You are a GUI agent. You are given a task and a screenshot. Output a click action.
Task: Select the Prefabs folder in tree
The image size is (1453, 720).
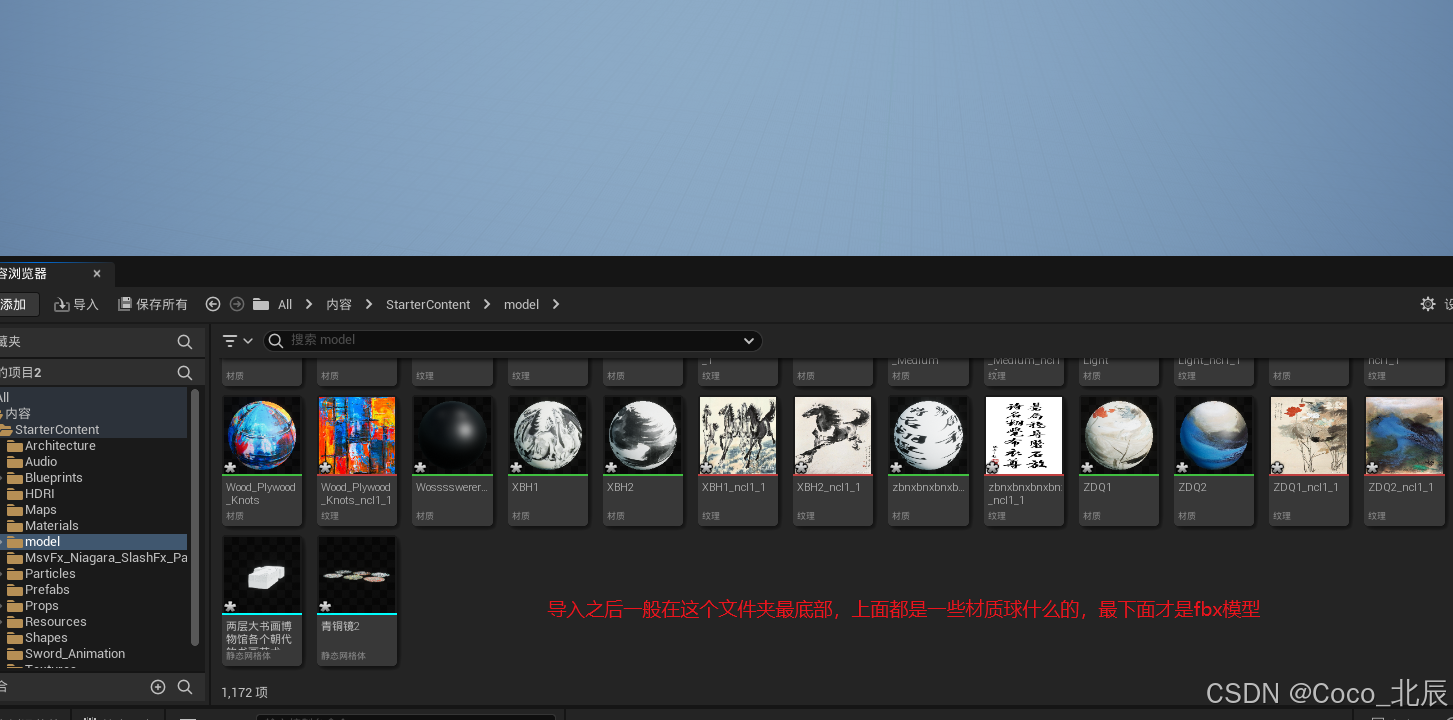(x=47, y=590)
